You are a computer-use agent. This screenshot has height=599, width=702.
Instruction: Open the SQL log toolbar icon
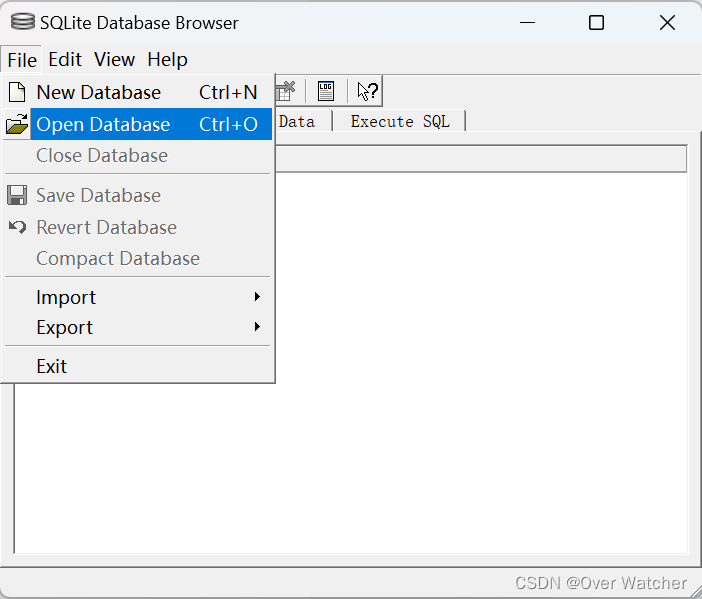click(x=326, y=91)
